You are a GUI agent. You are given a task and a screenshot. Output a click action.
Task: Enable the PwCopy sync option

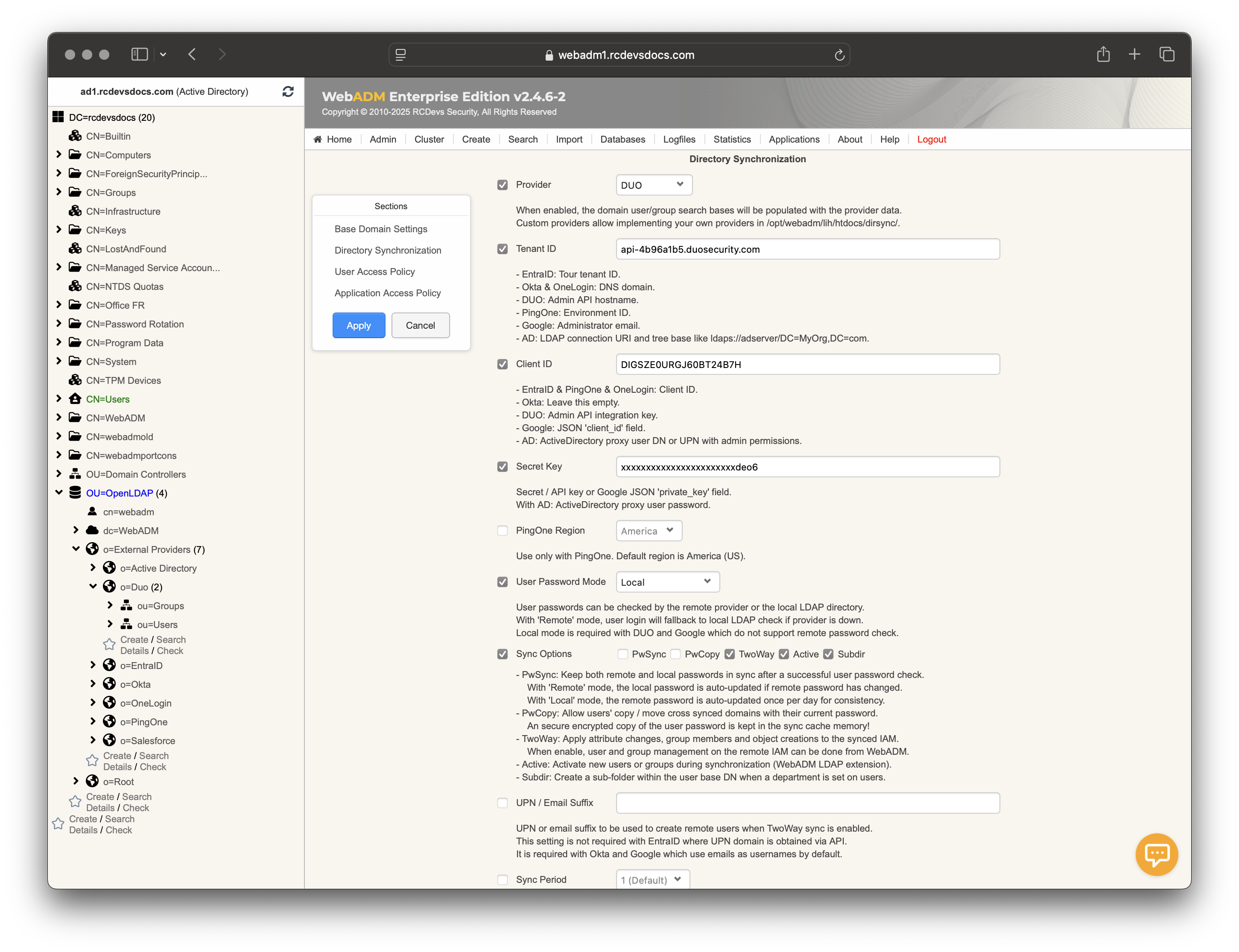pos(675,654)
